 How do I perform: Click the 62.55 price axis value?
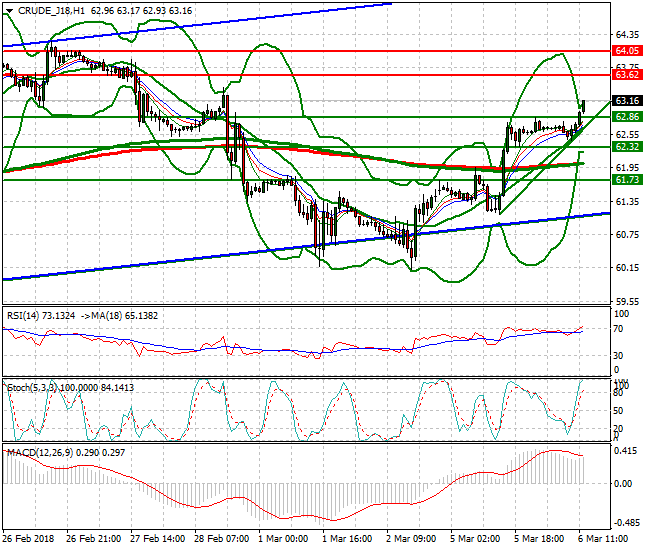(x=627, y=135)
